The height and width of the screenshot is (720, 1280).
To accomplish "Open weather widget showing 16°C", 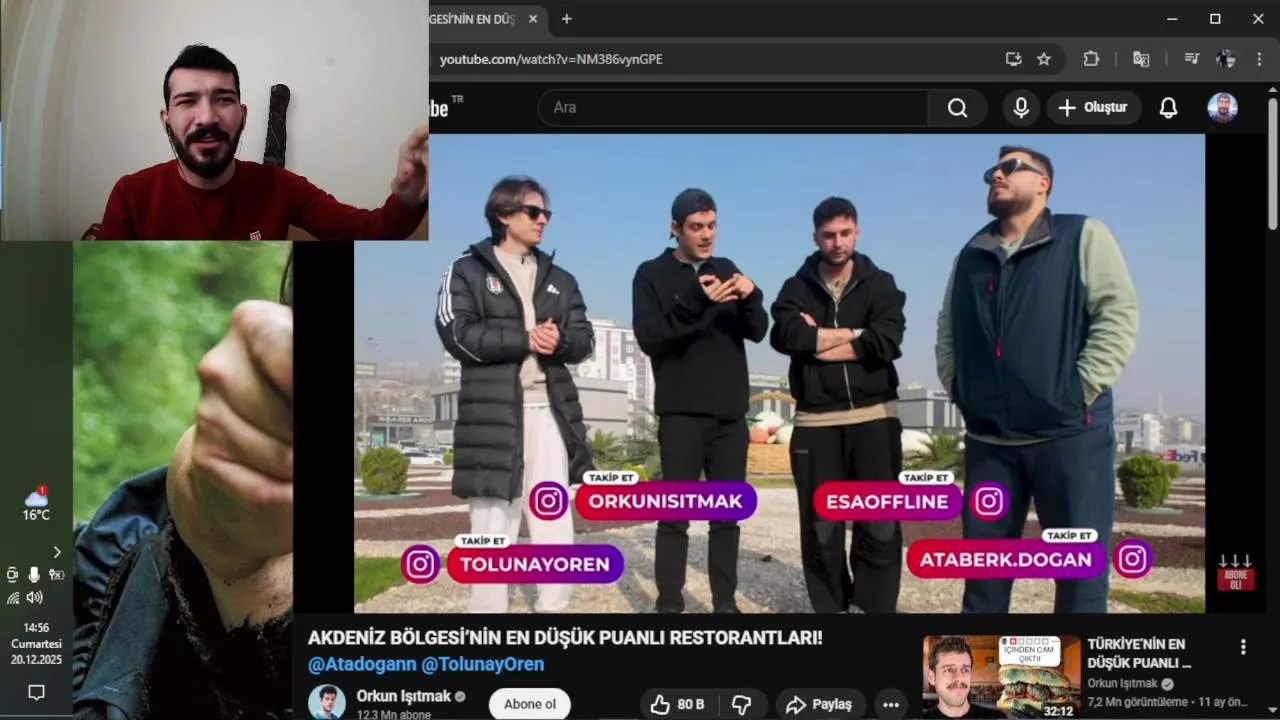I will [36, 505].
